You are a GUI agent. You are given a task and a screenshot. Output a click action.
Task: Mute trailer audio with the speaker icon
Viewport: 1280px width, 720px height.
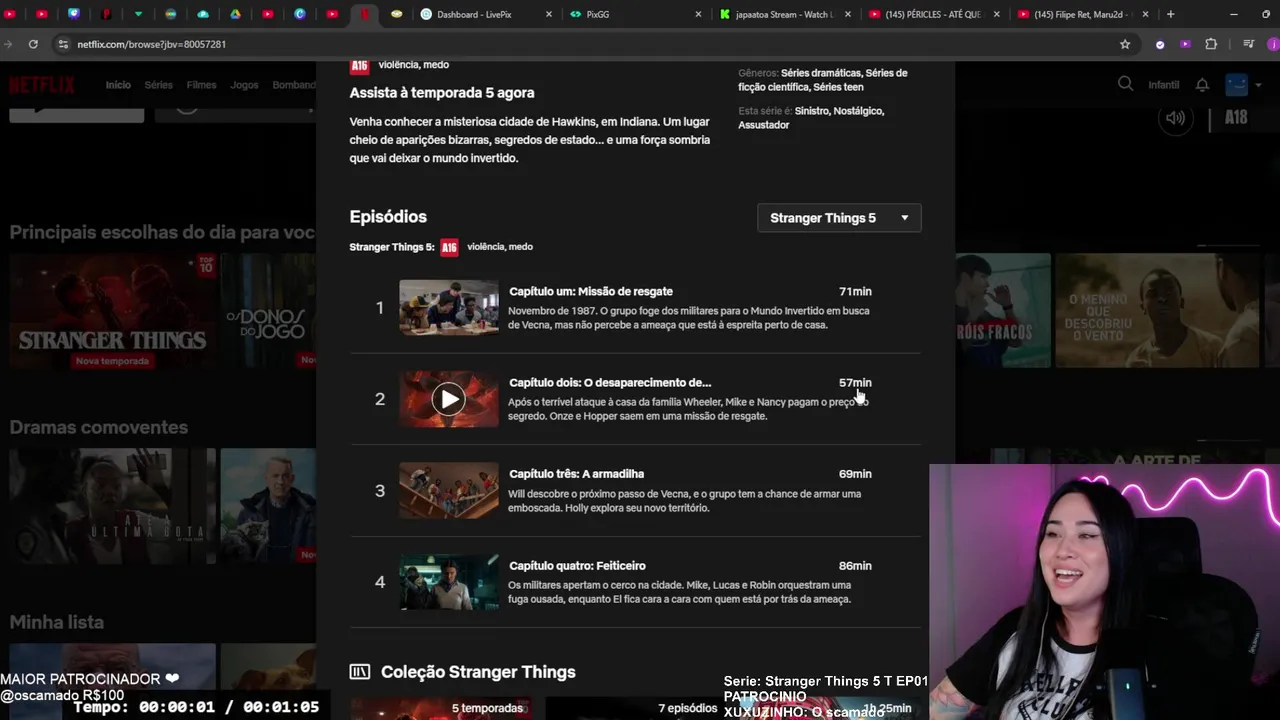[1176, 118]
